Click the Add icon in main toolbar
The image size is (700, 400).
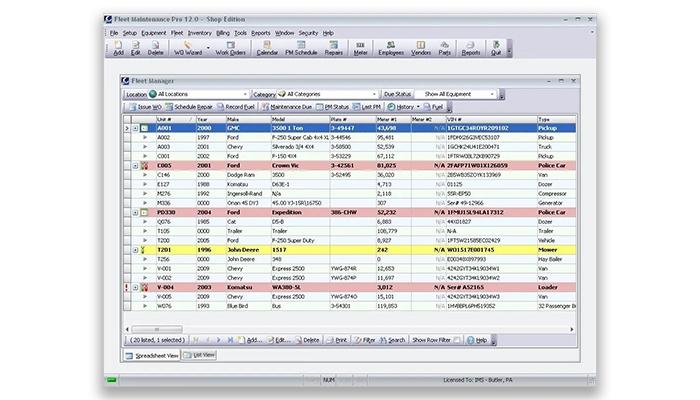pos(118,48)
